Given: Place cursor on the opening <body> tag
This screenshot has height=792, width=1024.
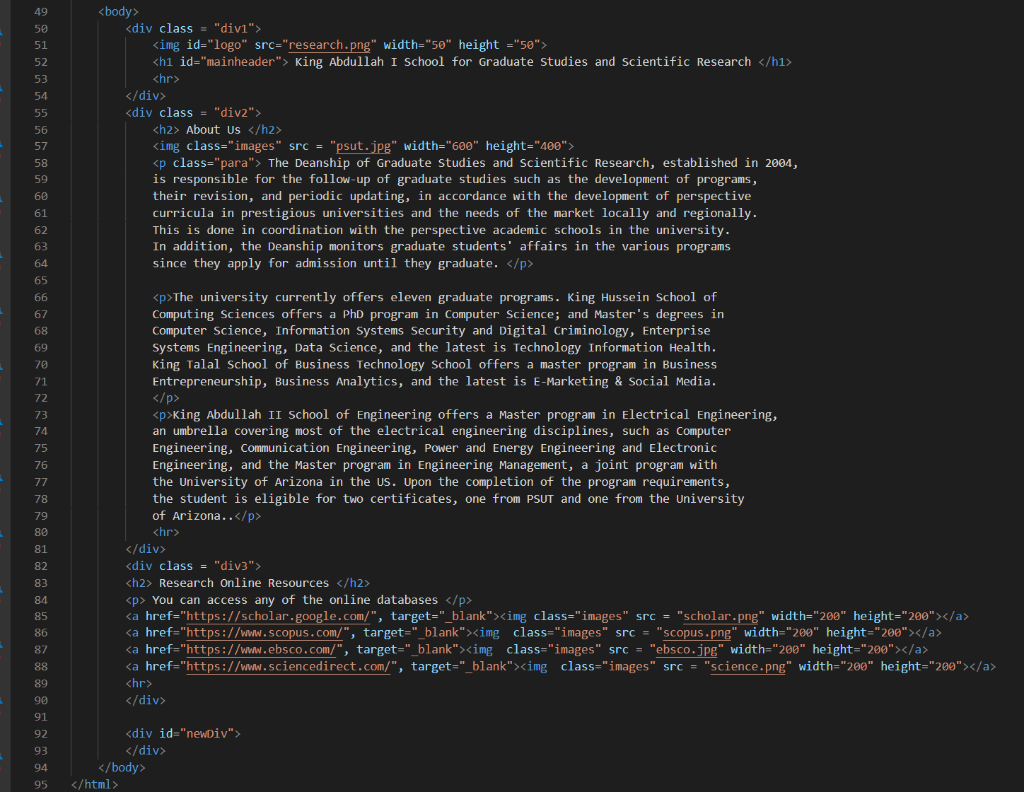Looking at the screenshot, I should [118, 12].
